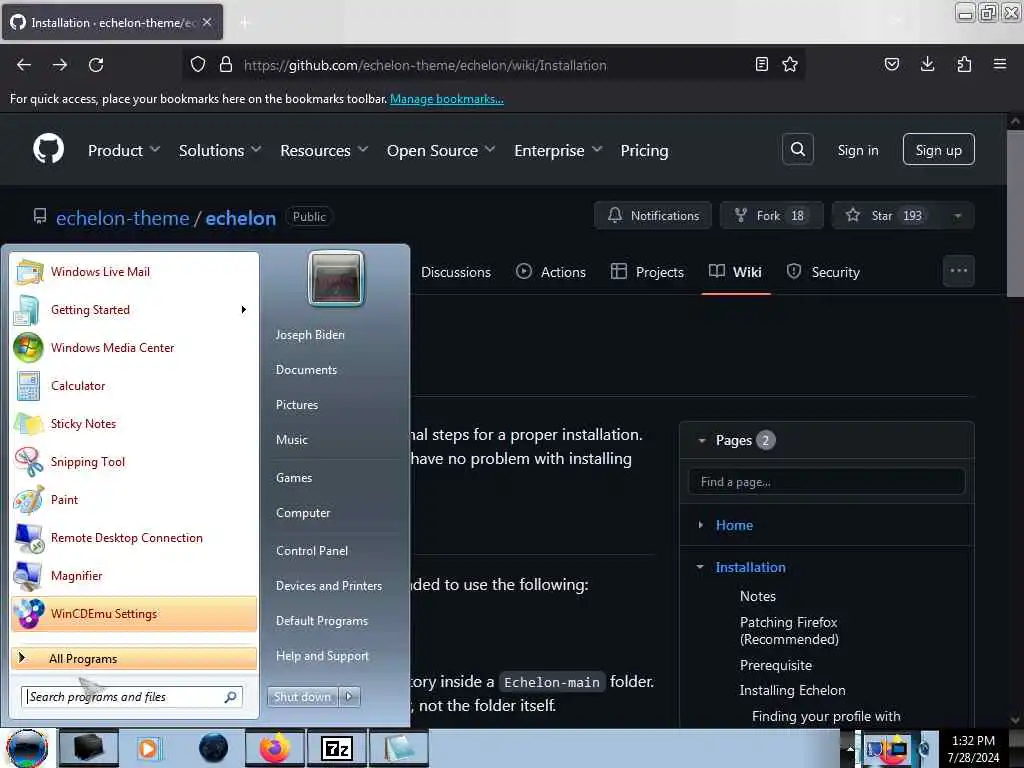The height and width of the screenshot is (768, 1024).
Task: Toggle reader view icon in address bar
Action: [x=761, y=64]
